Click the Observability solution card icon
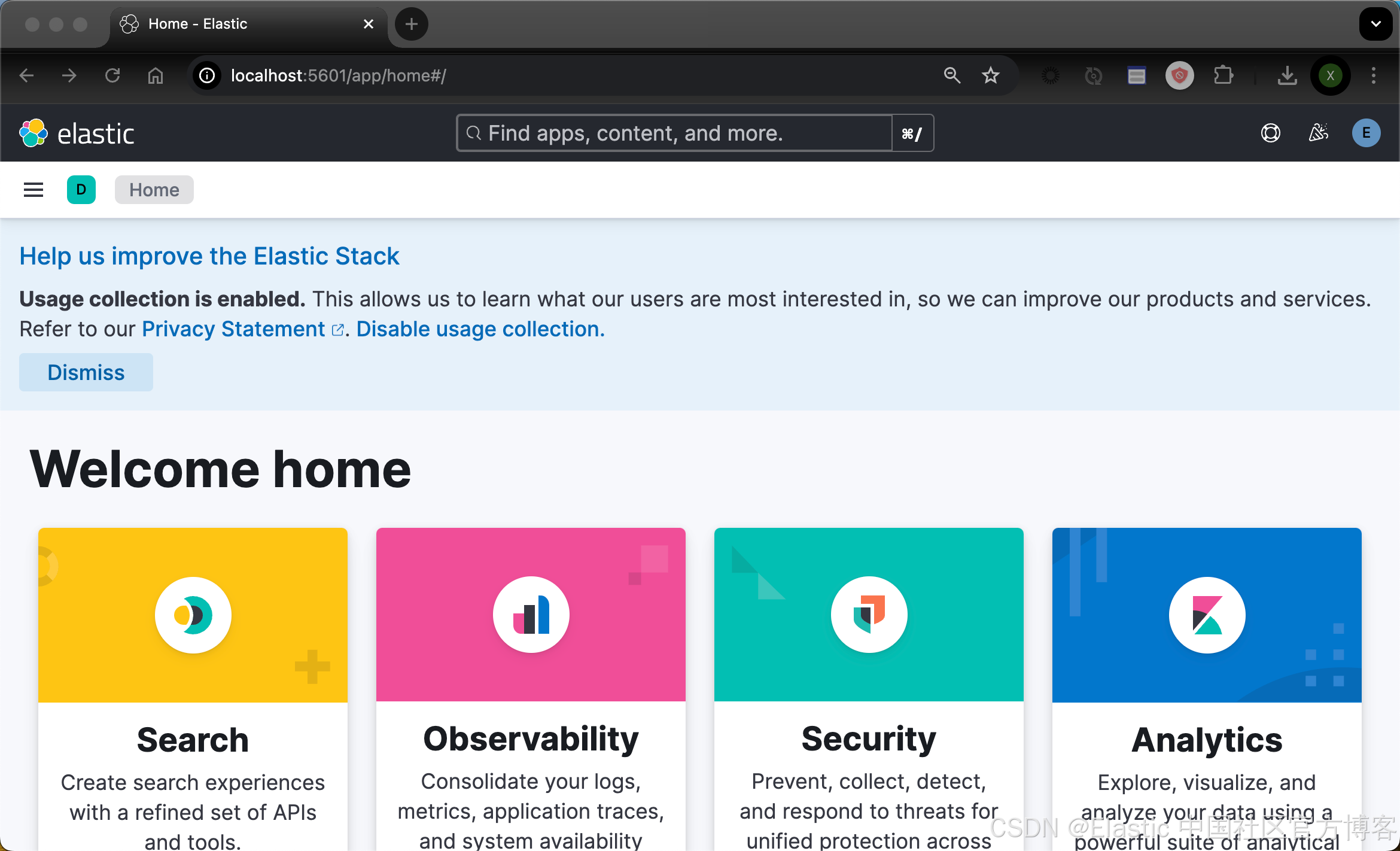This screenshot has height=851, width=1400. pos(531,615)
